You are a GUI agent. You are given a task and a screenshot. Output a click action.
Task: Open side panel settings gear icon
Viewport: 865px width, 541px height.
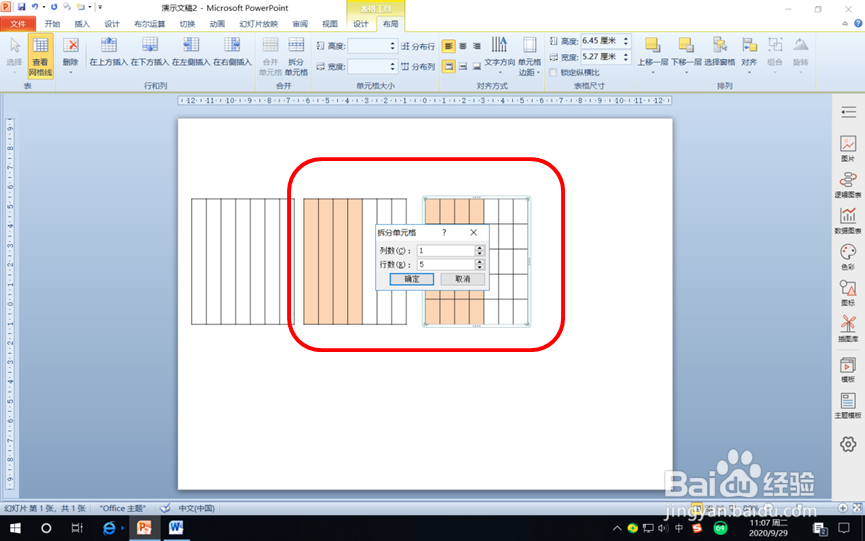point(848,444)
